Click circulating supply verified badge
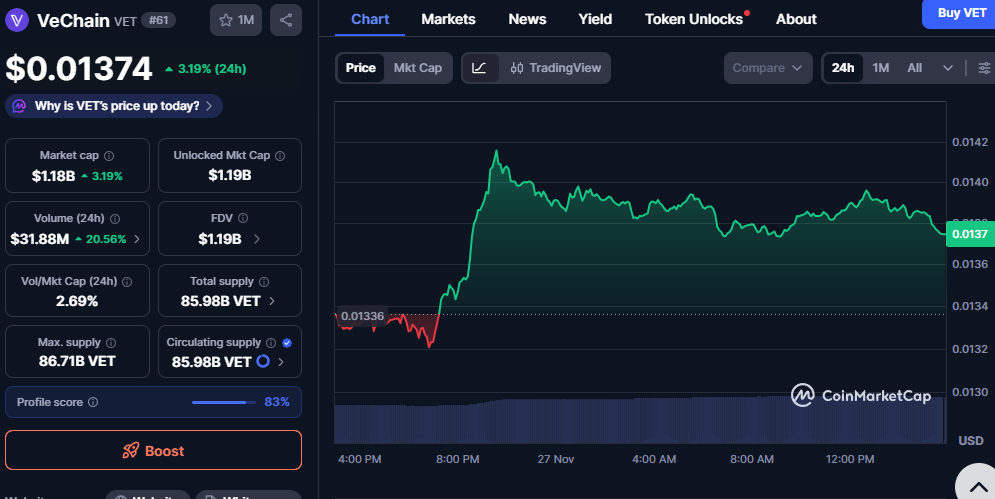 tap(287, 342)
